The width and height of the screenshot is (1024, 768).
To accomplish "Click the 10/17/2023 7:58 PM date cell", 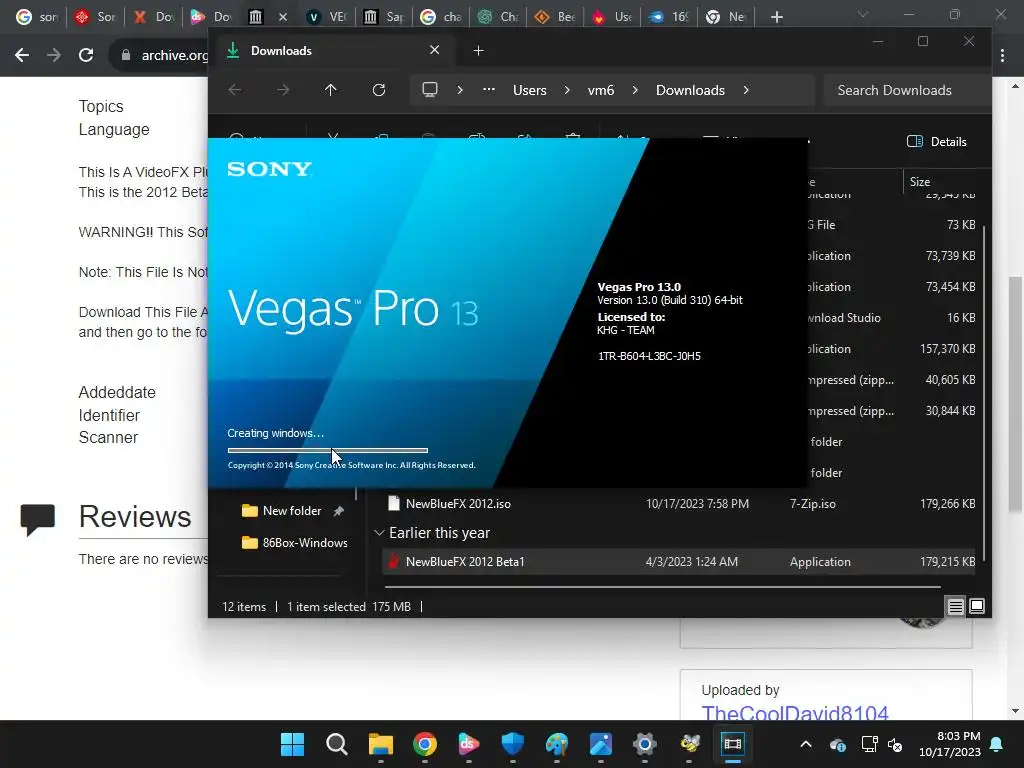I will (x=697, y=504).
